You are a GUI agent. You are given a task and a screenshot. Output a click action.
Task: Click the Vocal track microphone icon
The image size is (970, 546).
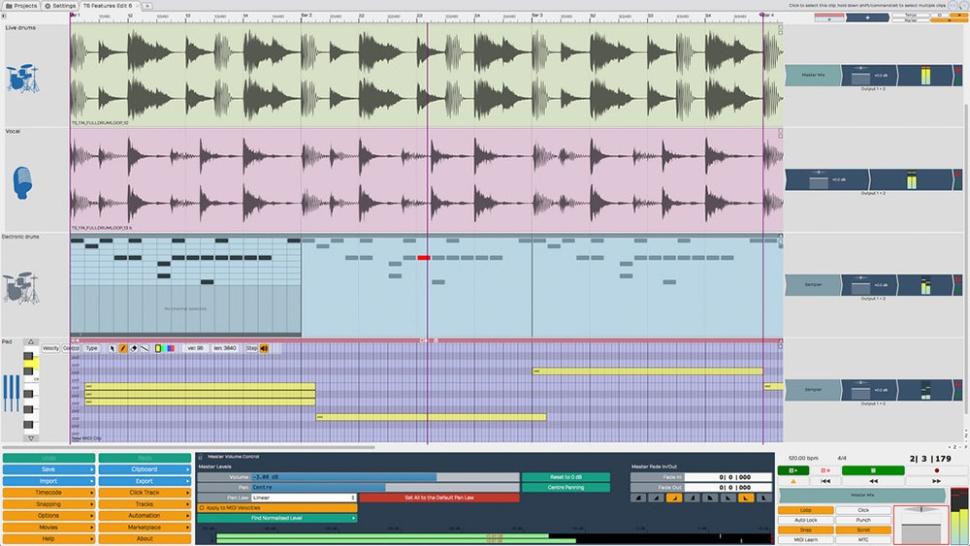(22, 182)
